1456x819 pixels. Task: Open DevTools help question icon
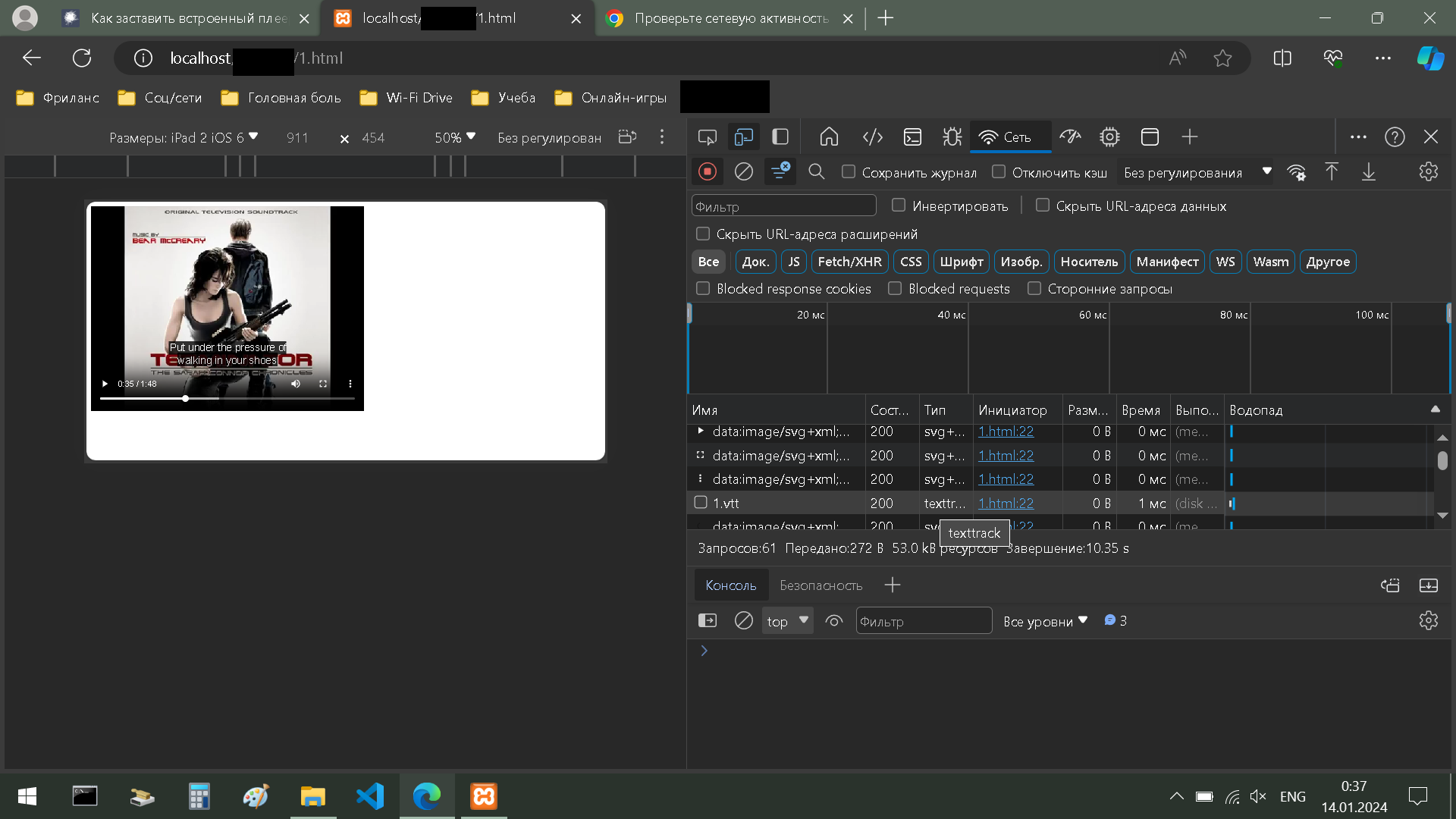[x=1395, y=137]
